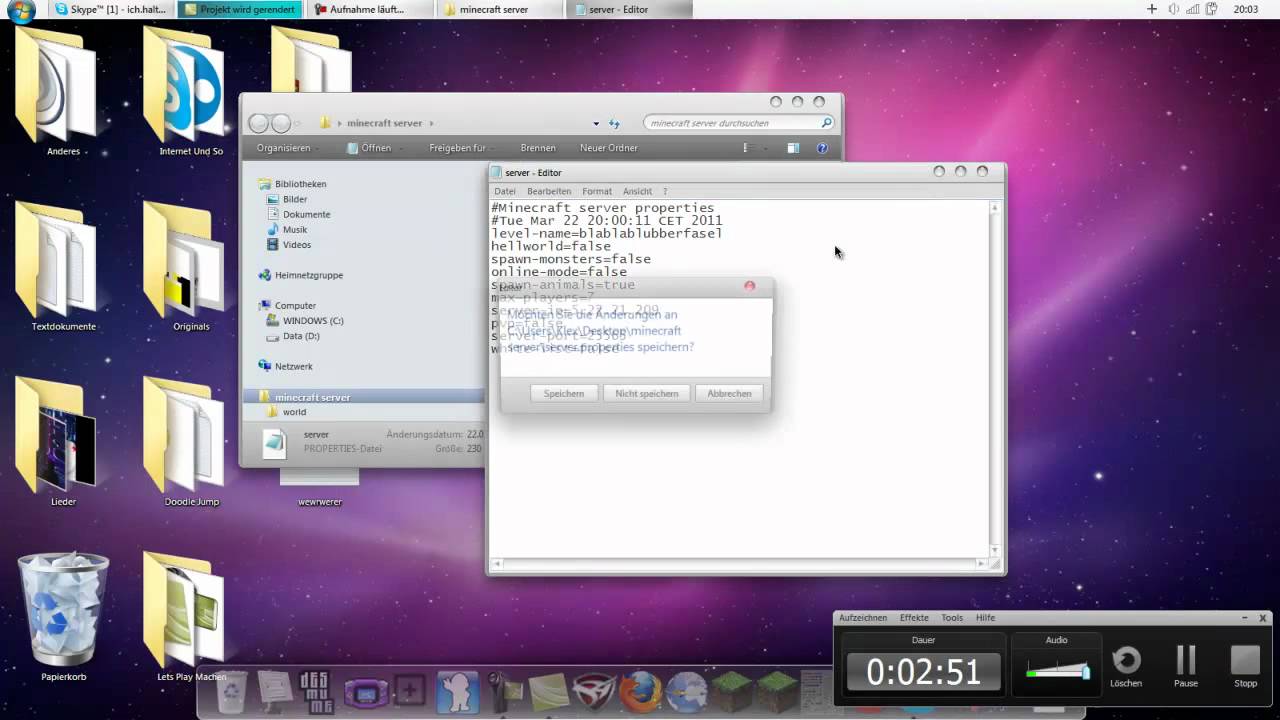Click the globe browser icon in the dock

click(685, 691)
